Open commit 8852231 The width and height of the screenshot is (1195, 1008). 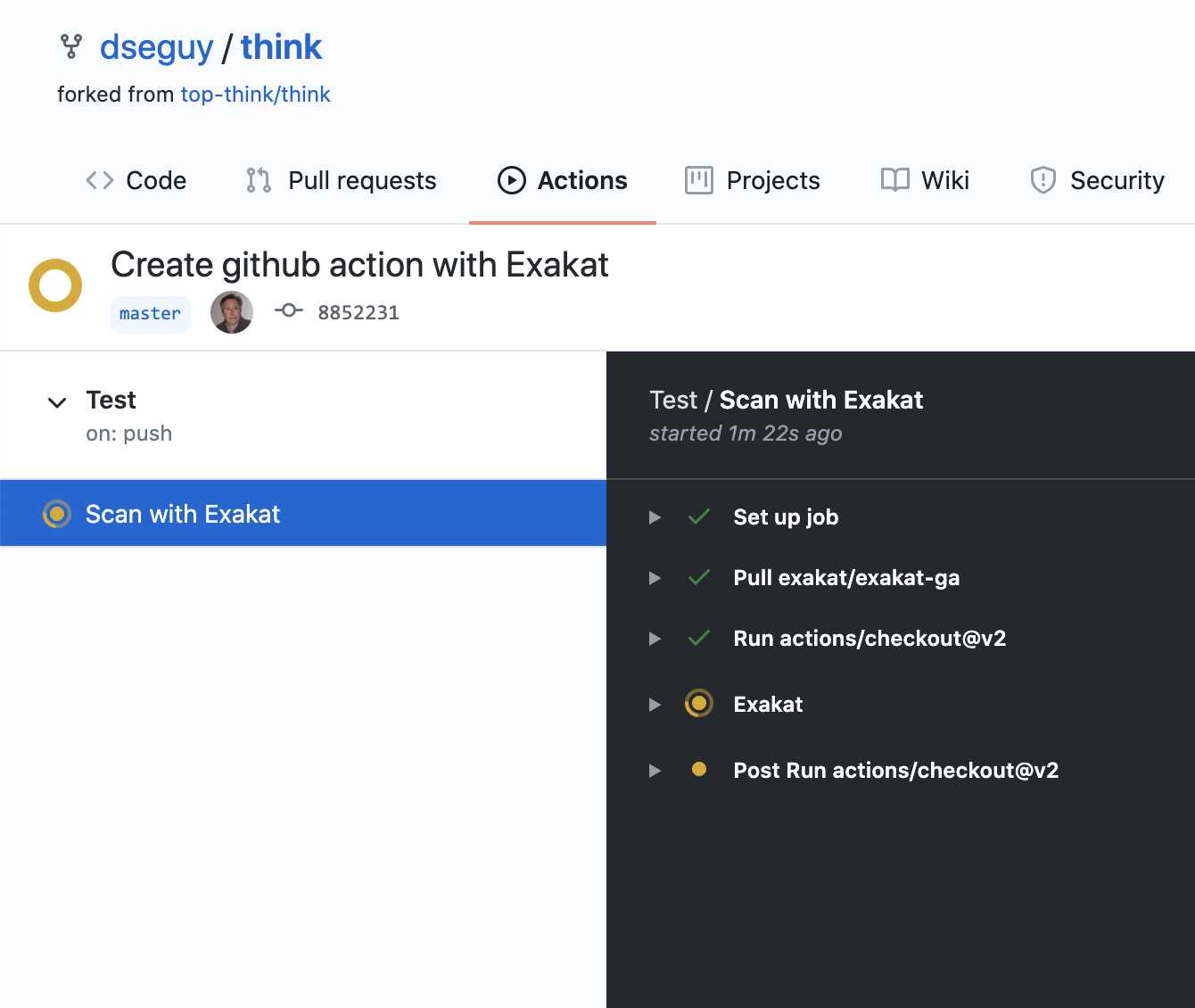(x=358, y=313)
